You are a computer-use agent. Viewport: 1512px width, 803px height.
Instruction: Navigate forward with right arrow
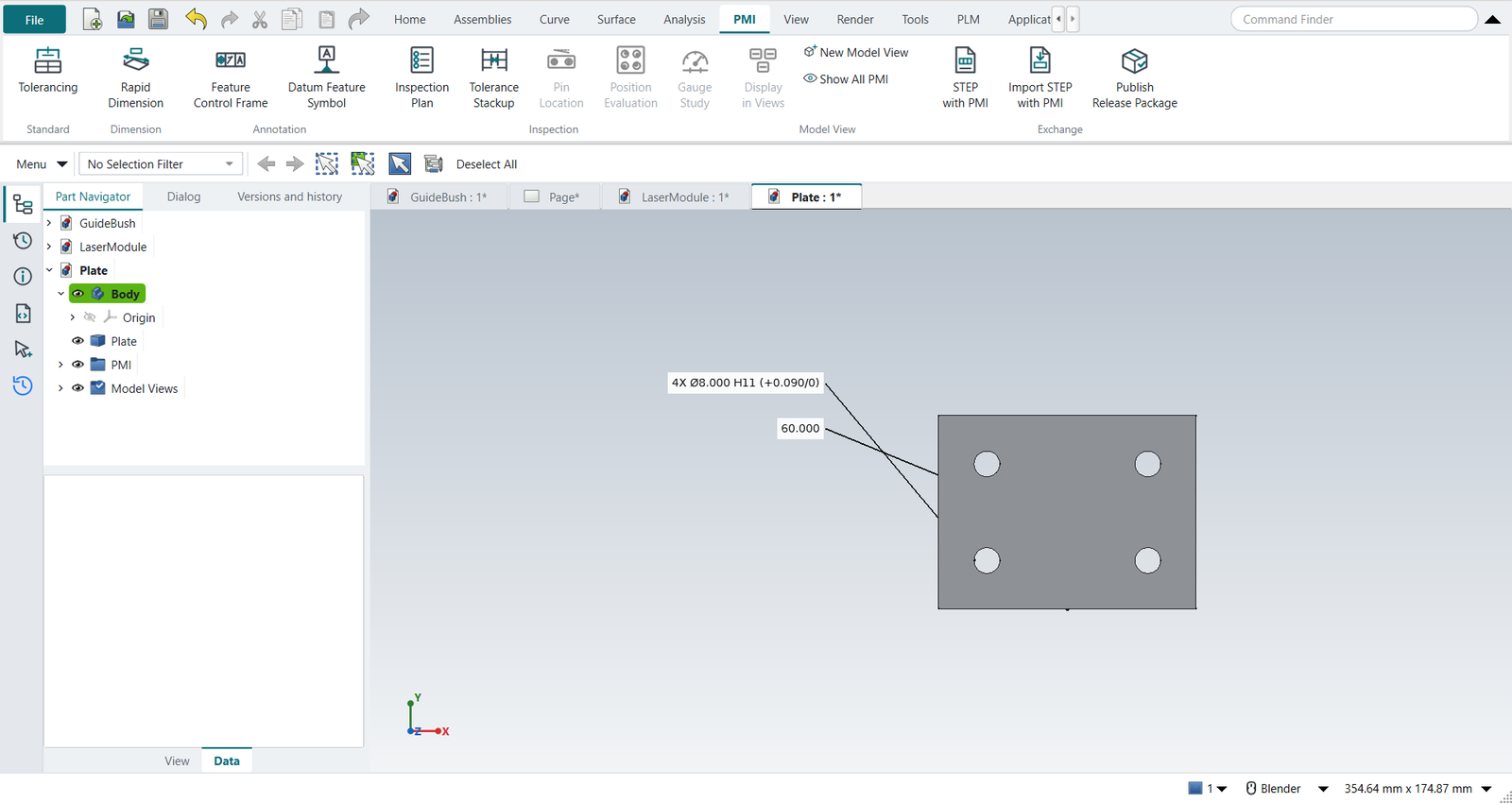tap(295, 164)
